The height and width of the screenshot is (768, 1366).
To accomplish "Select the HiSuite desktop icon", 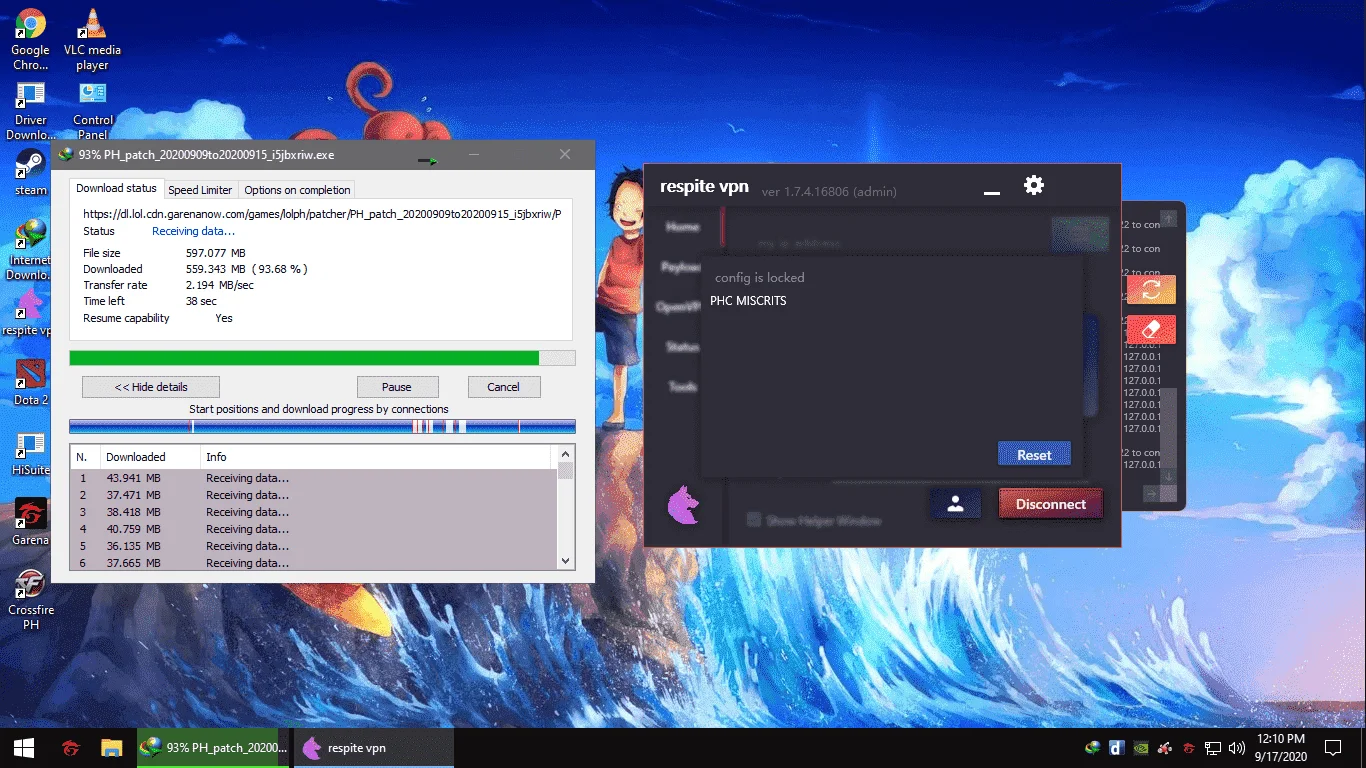I will [30, 452].
